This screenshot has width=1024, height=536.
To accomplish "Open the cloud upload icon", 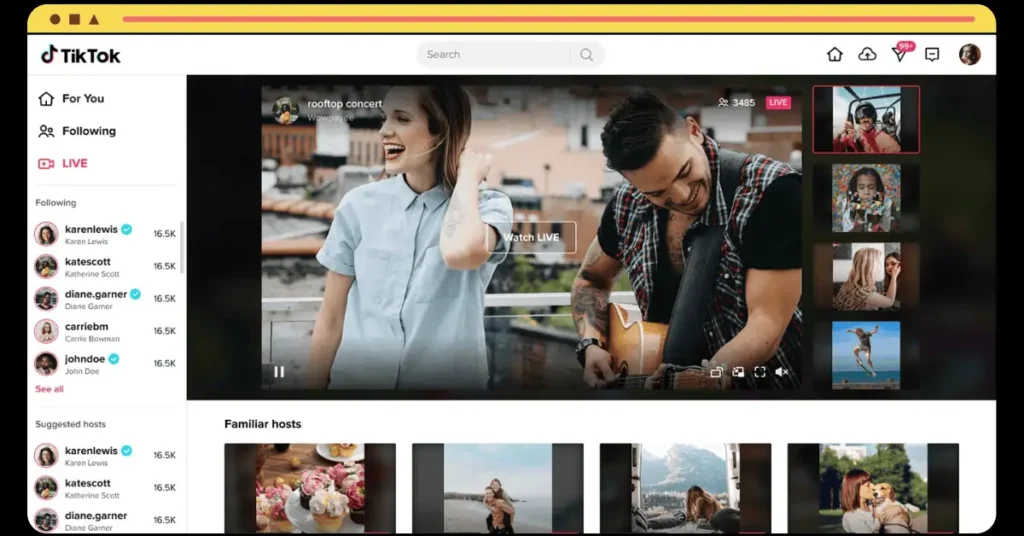I will click(x=867, y=54).
